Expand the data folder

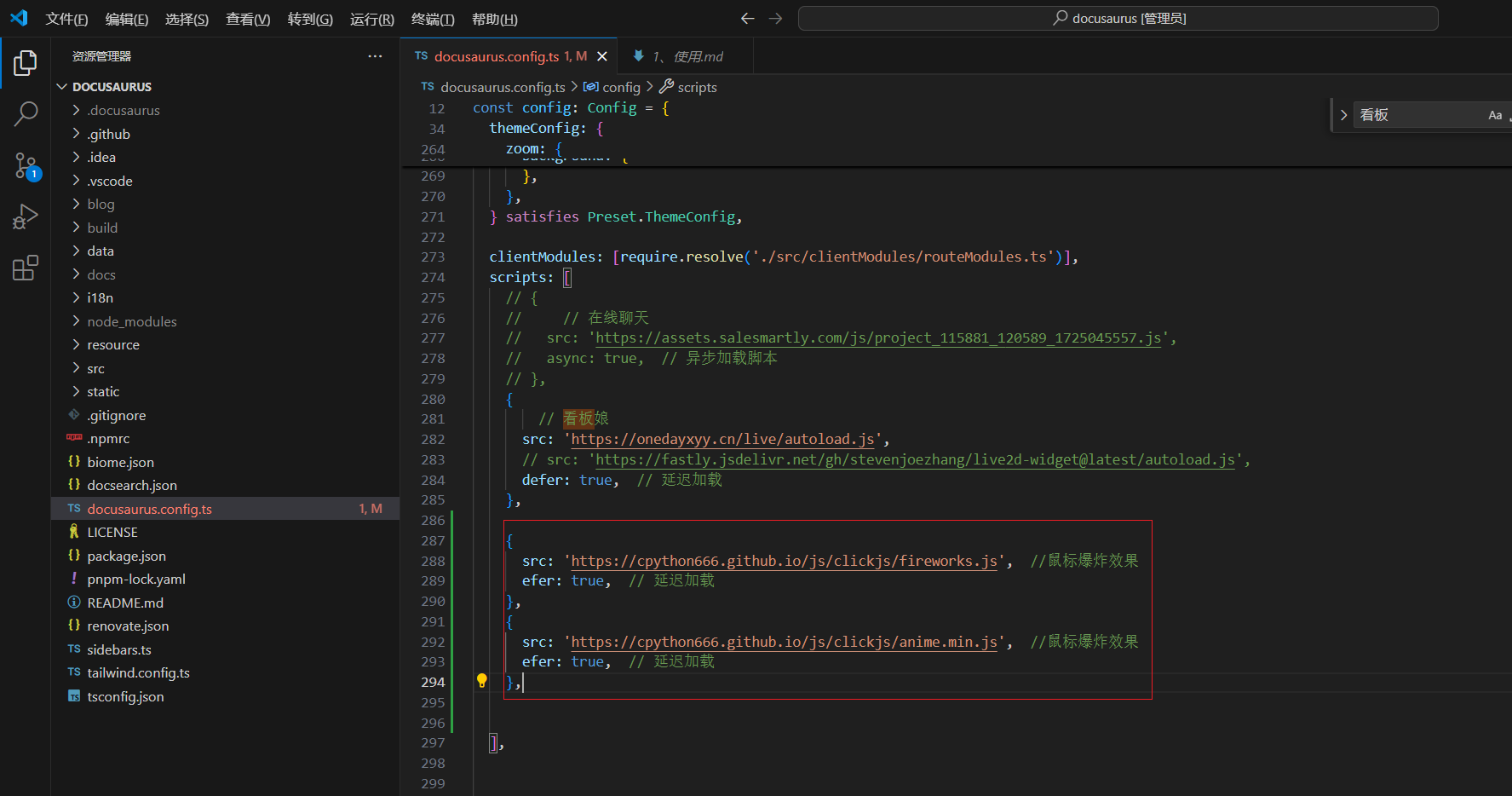[100, 251]
